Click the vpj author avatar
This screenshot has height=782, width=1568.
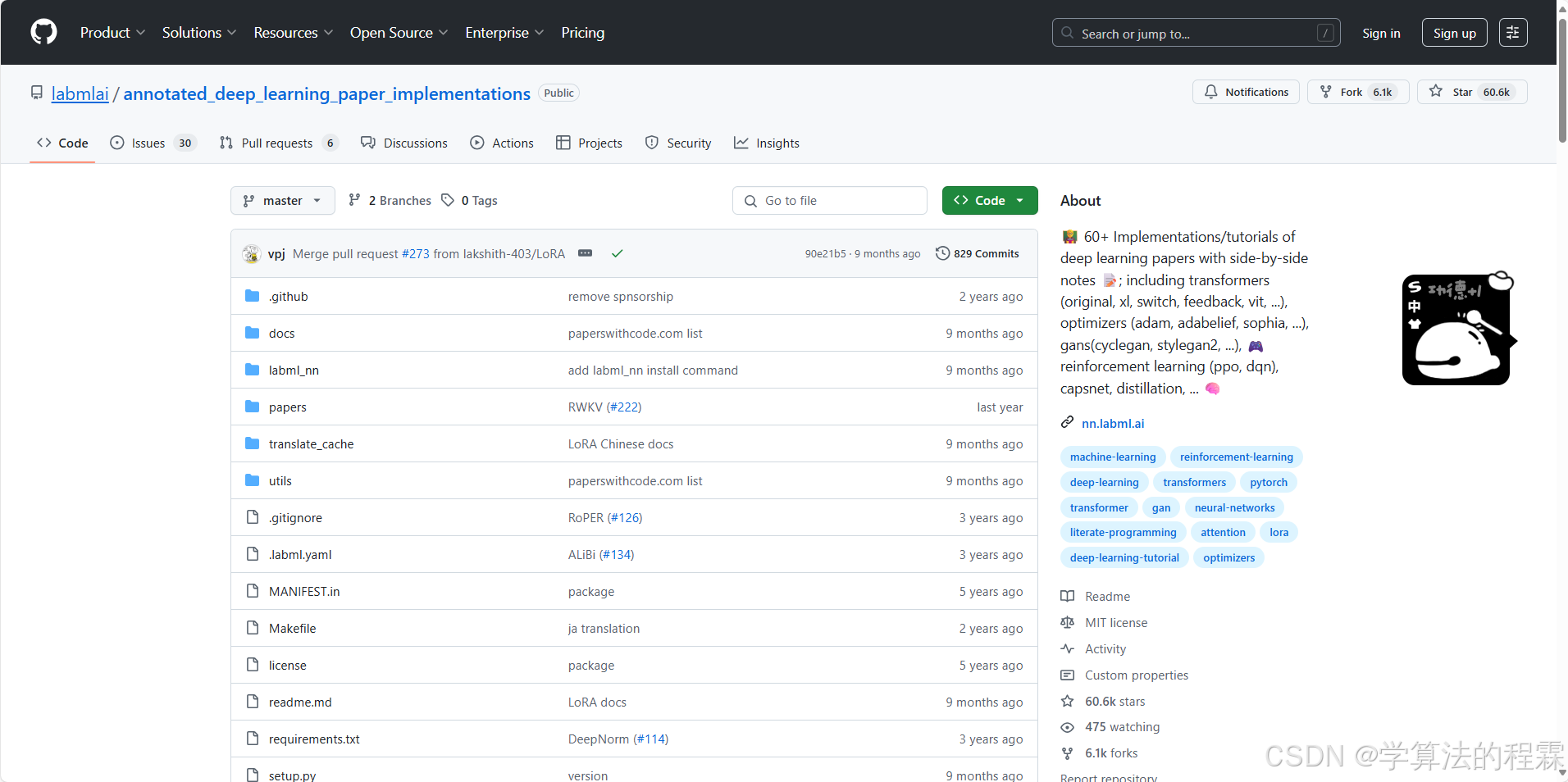point(252,254)
